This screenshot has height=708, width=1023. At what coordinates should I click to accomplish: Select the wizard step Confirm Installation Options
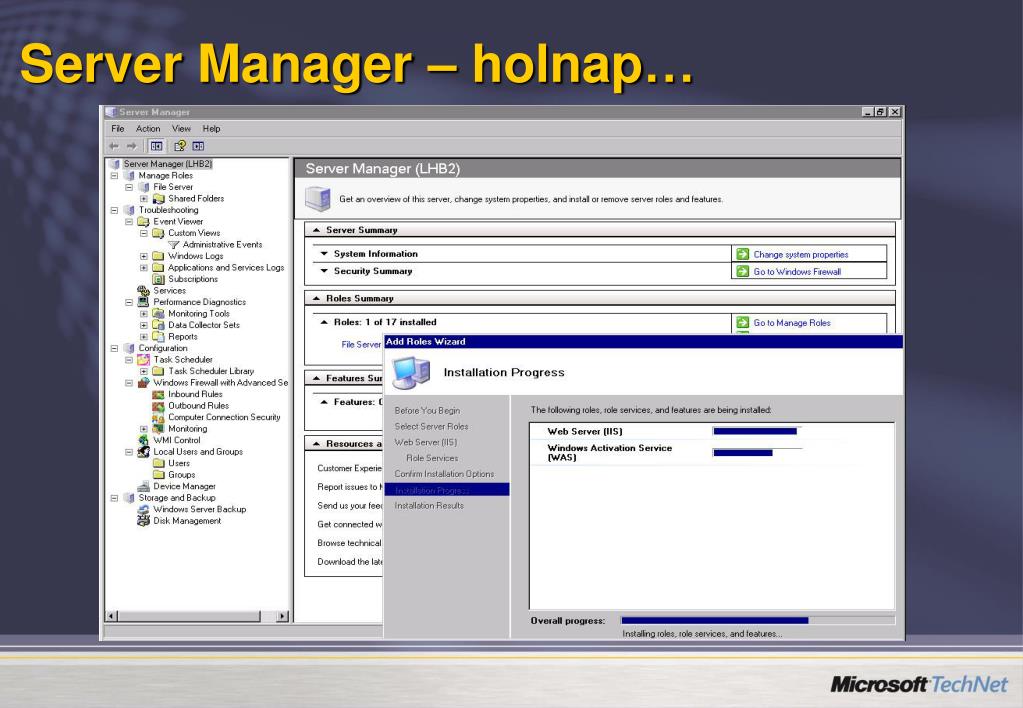click(444, 474)
